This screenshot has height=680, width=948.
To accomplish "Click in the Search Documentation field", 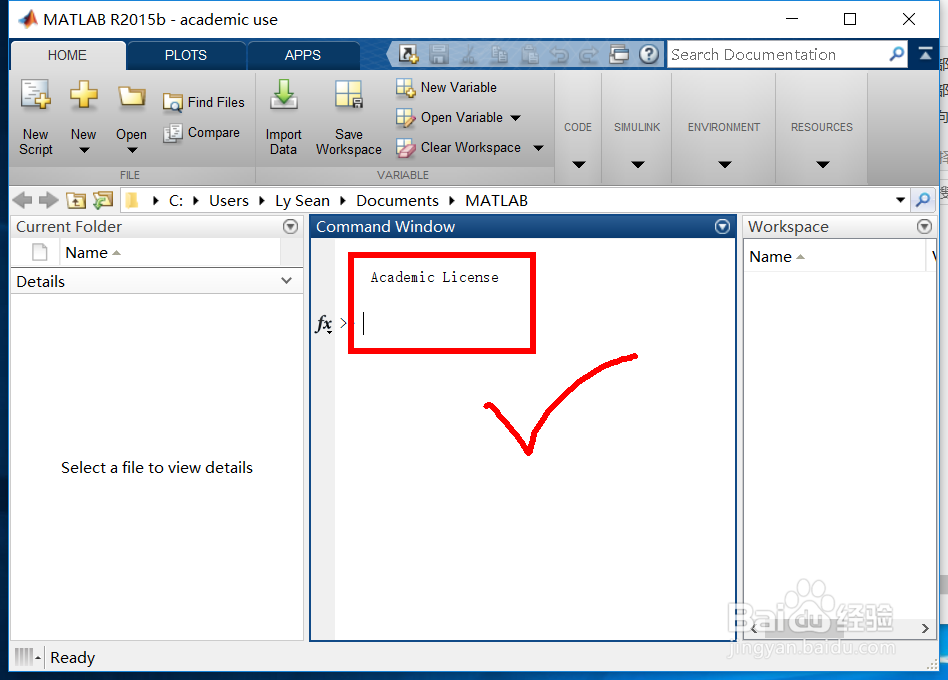I will tap(779, 54).
